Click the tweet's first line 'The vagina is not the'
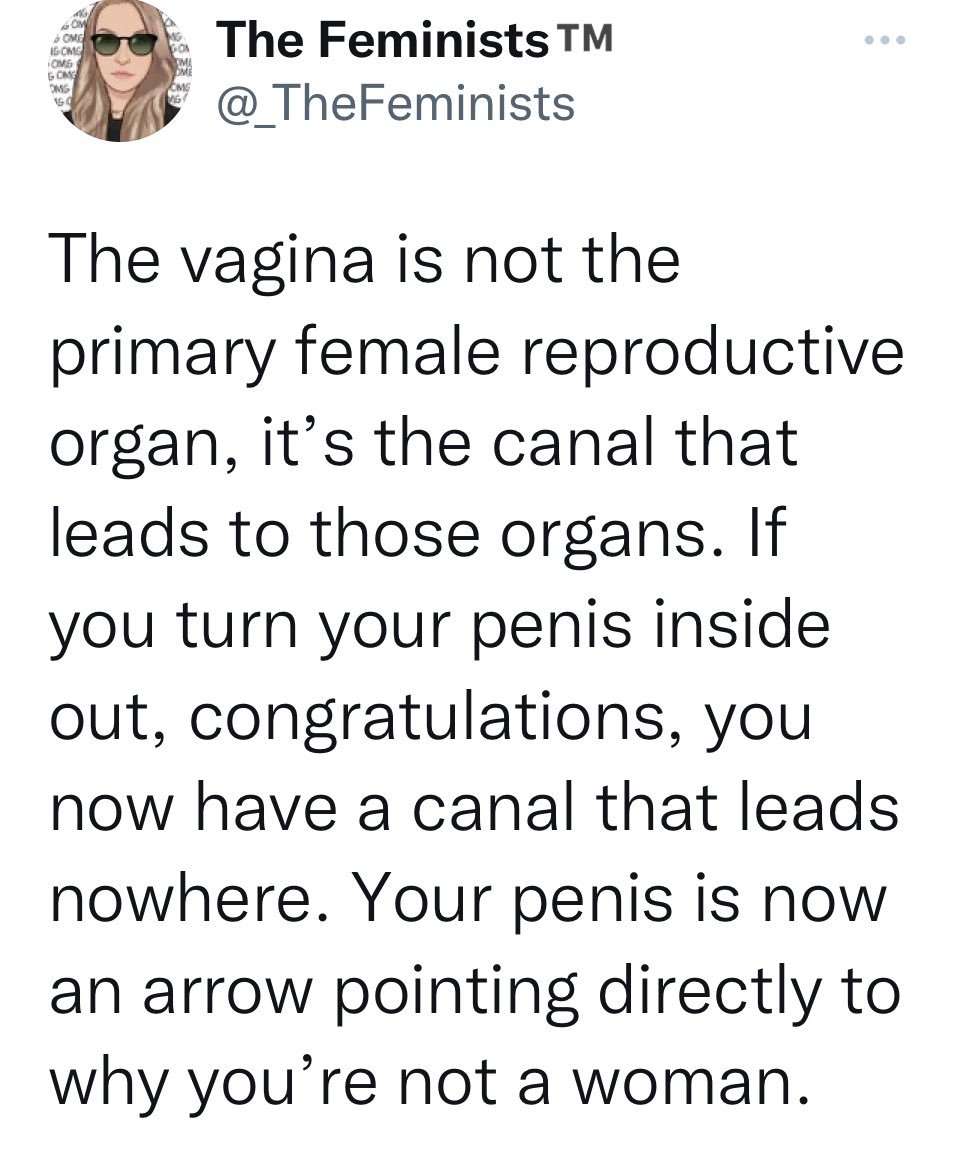Viewport: 960px width, 1156px height. pos(364,260)
